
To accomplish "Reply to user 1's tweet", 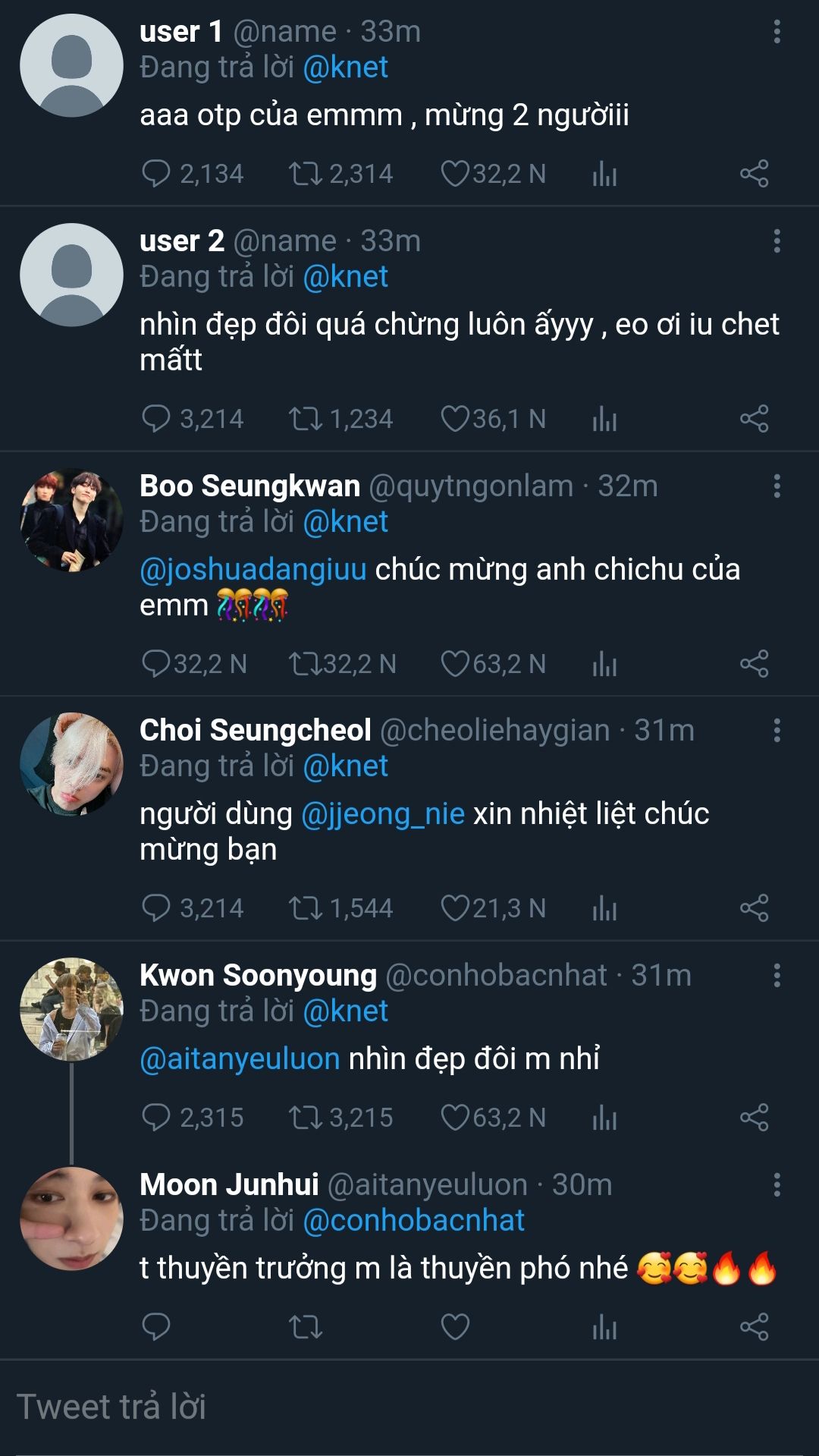I will (156, 174).
